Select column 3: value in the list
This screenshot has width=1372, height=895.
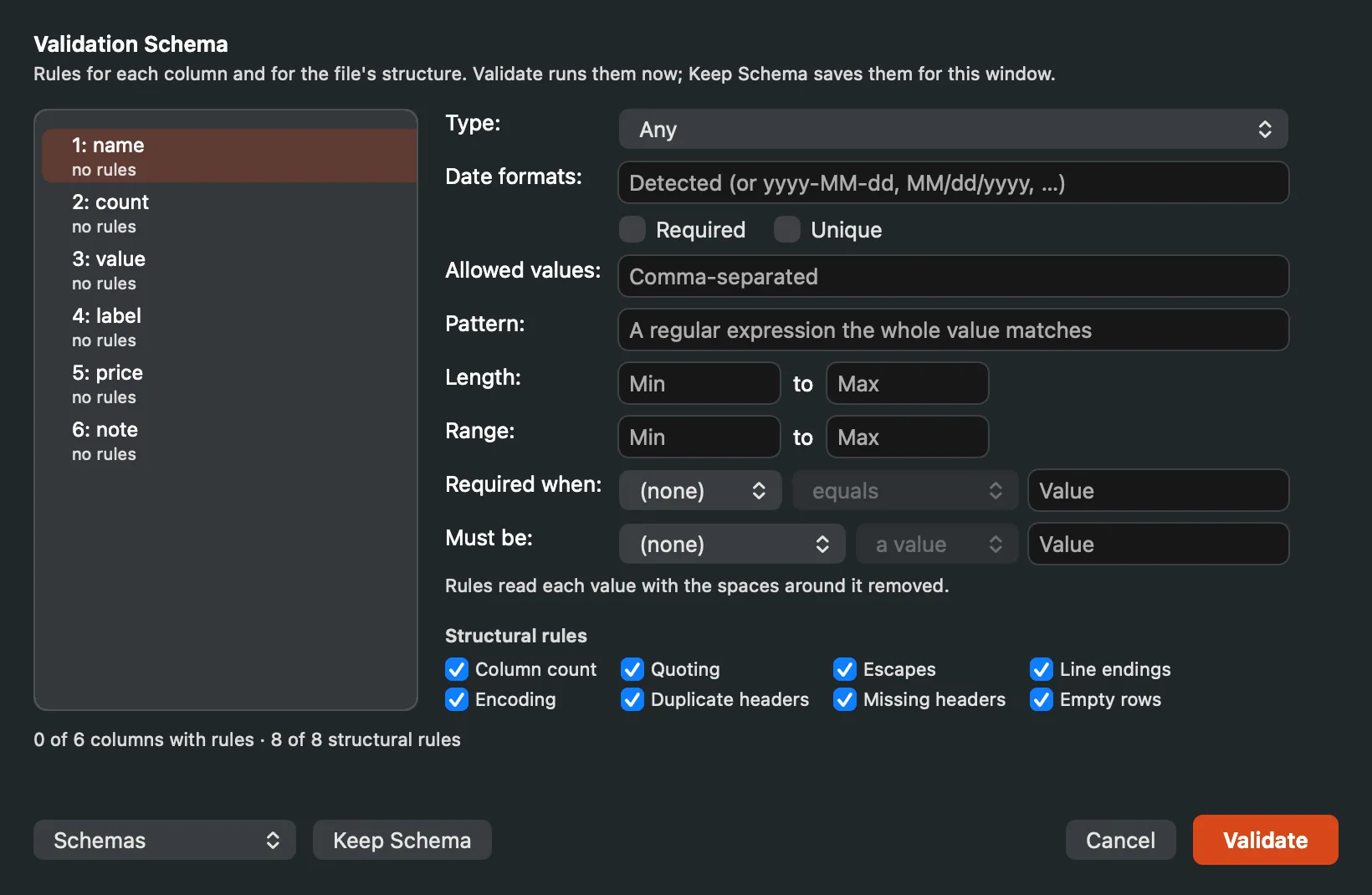pos(229,269)
